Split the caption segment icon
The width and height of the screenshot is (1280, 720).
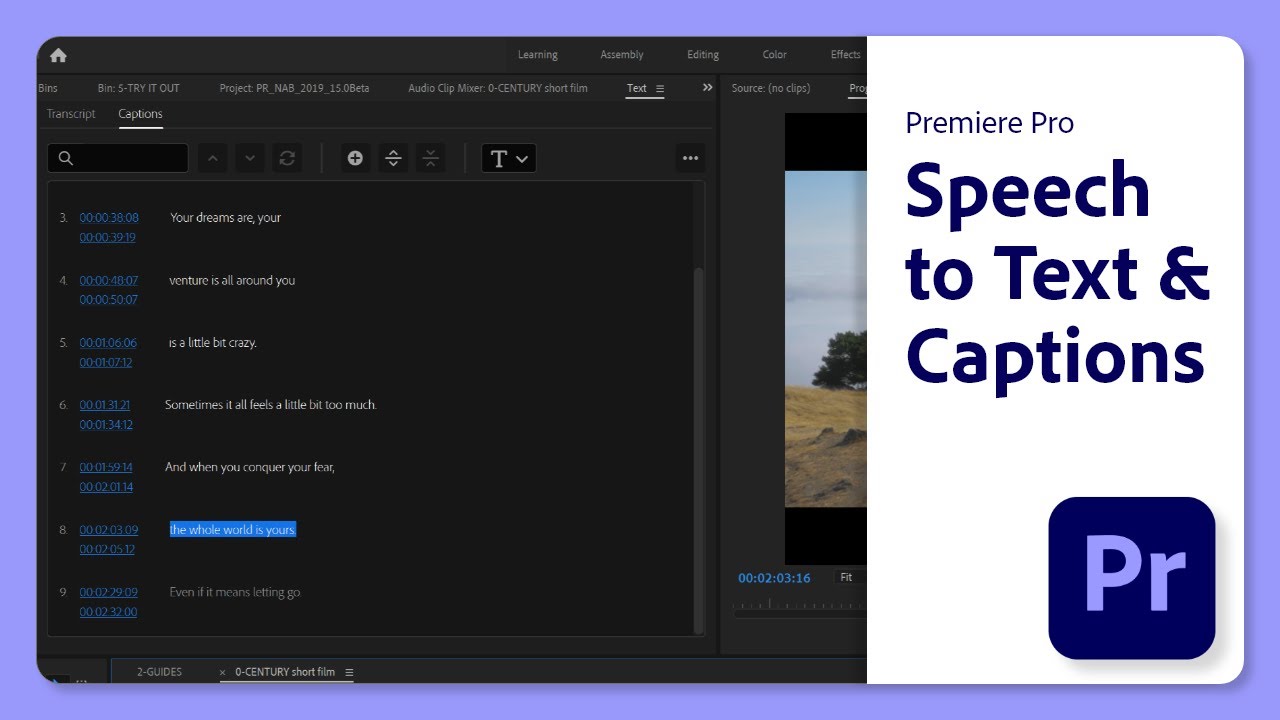(393, 158)
